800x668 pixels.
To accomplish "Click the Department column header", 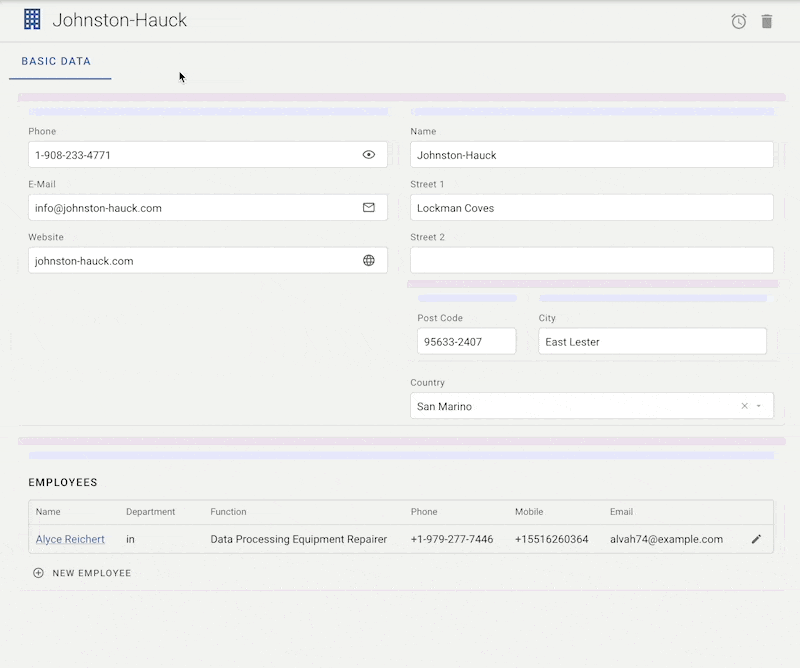I will pos(150,512).
